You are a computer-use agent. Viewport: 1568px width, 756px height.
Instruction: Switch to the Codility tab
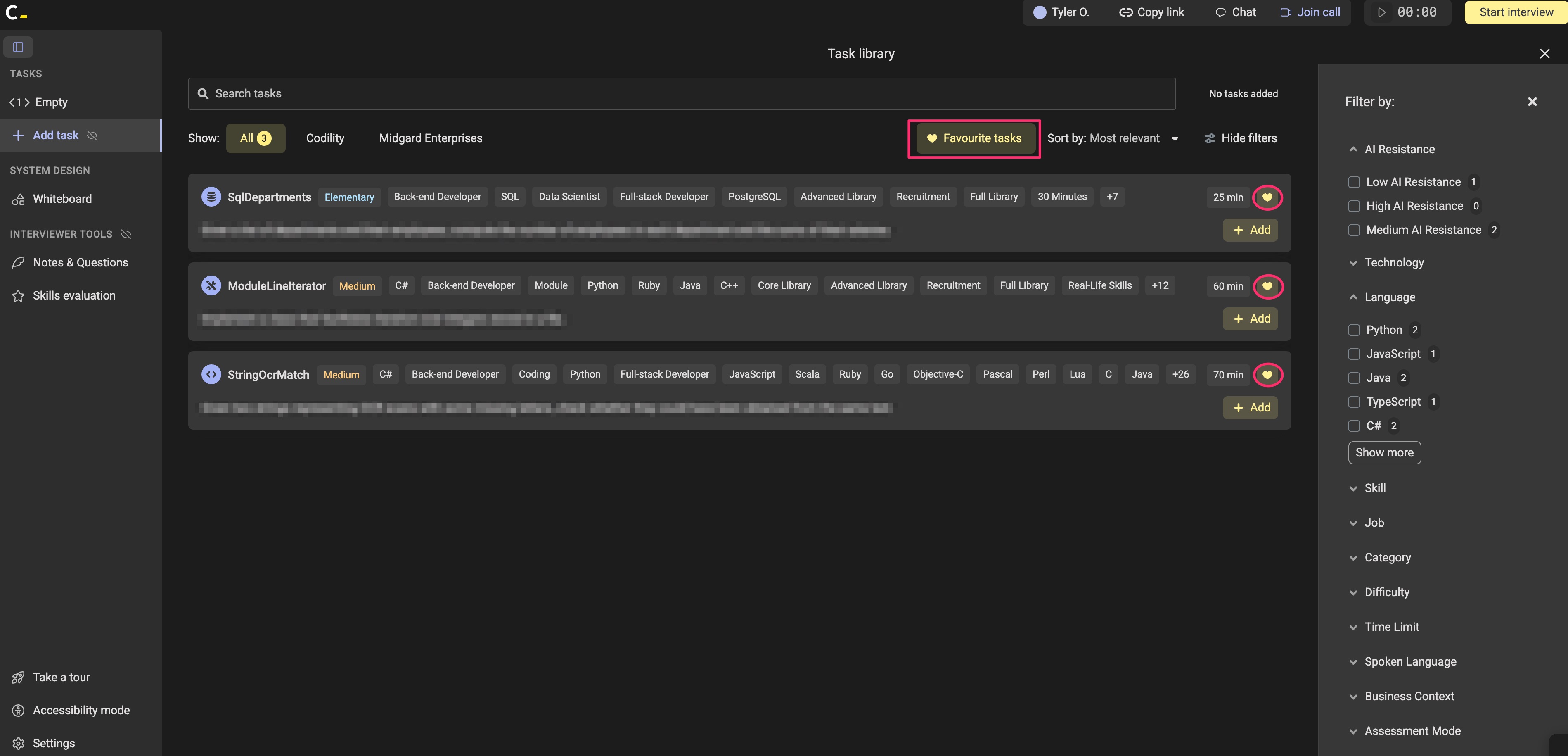pyautogui.click(x=325, y=138)
